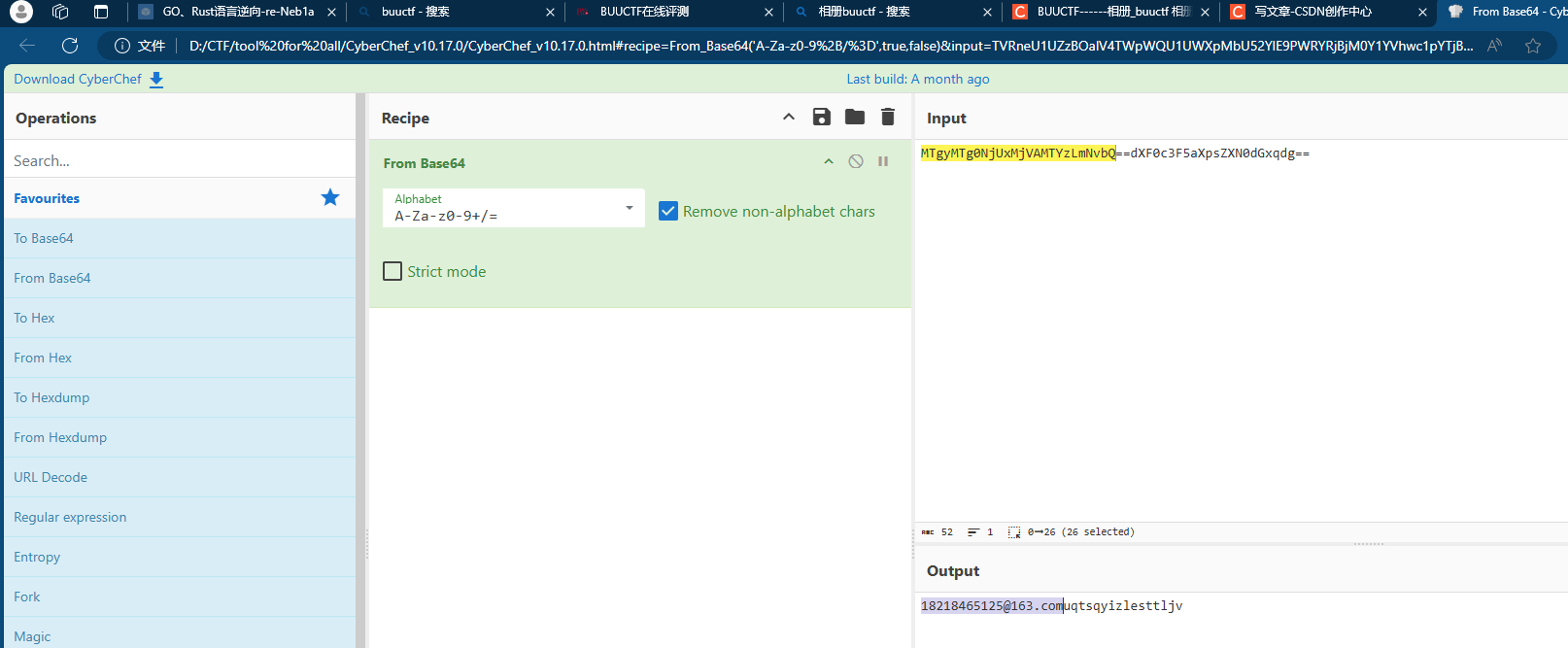Image resolution: width=1568 pixels, height=648 pixels.
Task: Select Fork operation
Action: point(180,597)
